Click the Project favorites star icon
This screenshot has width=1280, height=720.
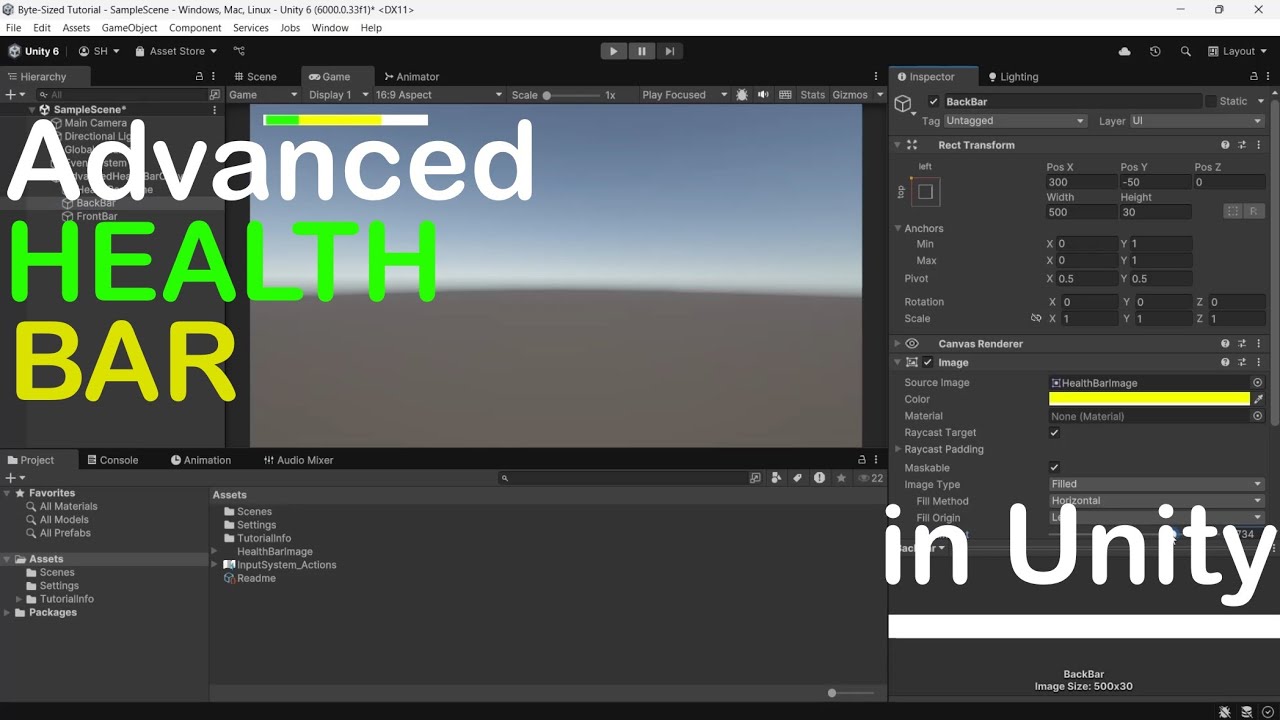click(841, 478)
